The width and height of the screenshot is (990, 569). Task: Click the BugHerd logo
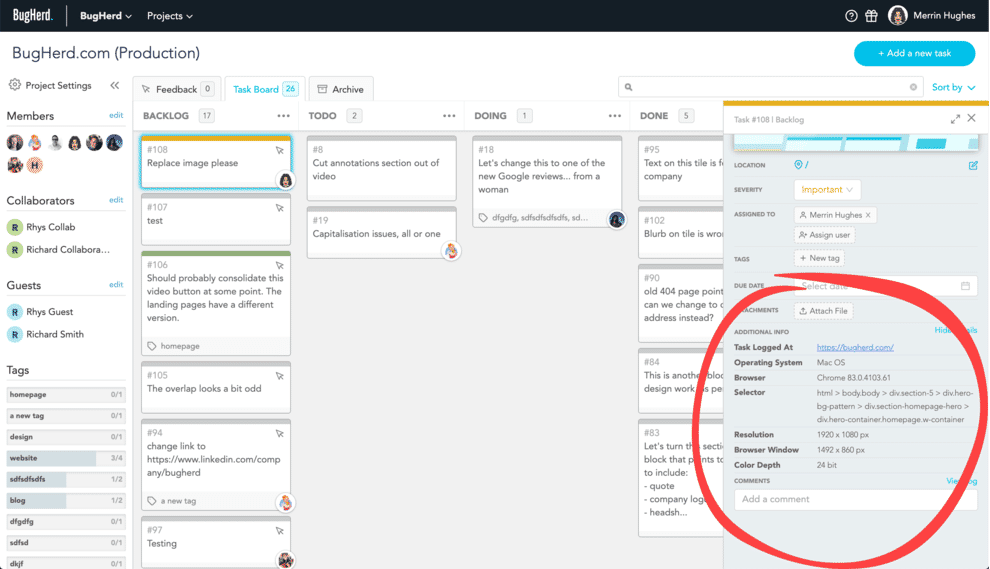pyautogui.click(x=33, y=15)
